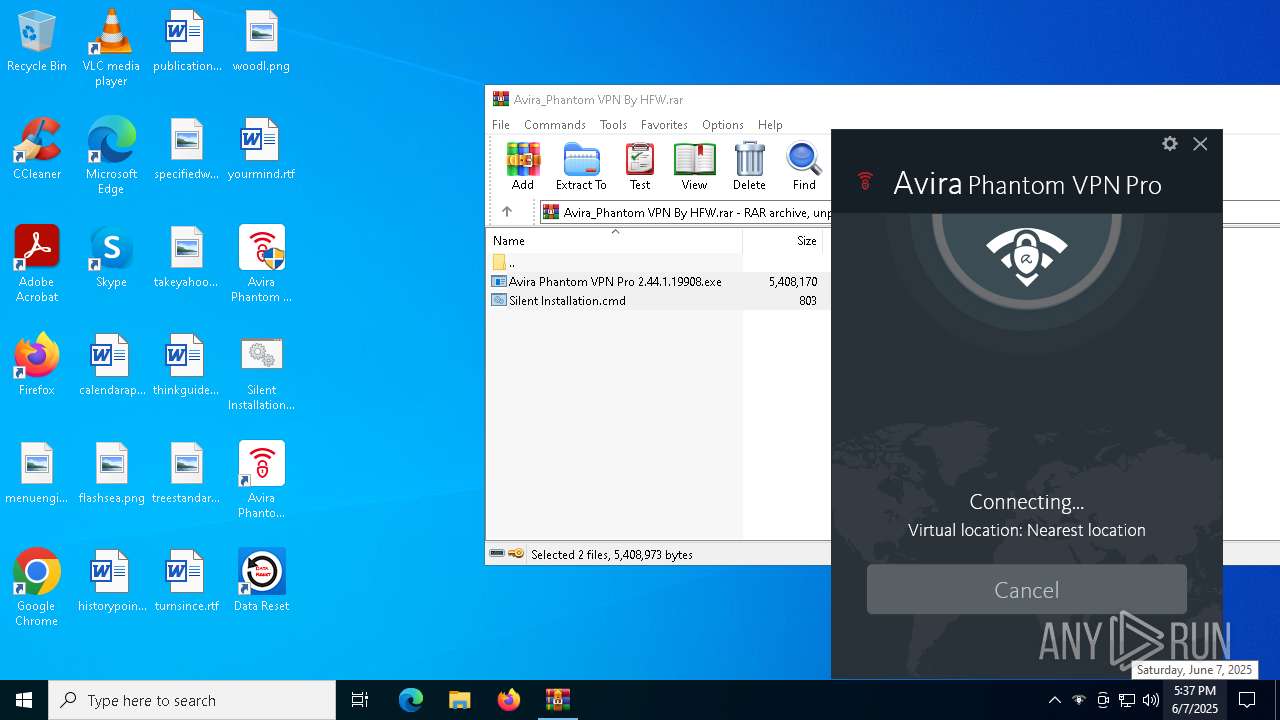Click the archive path address field
Viewport: 1280px width, 720px height.
click(686, 212)
